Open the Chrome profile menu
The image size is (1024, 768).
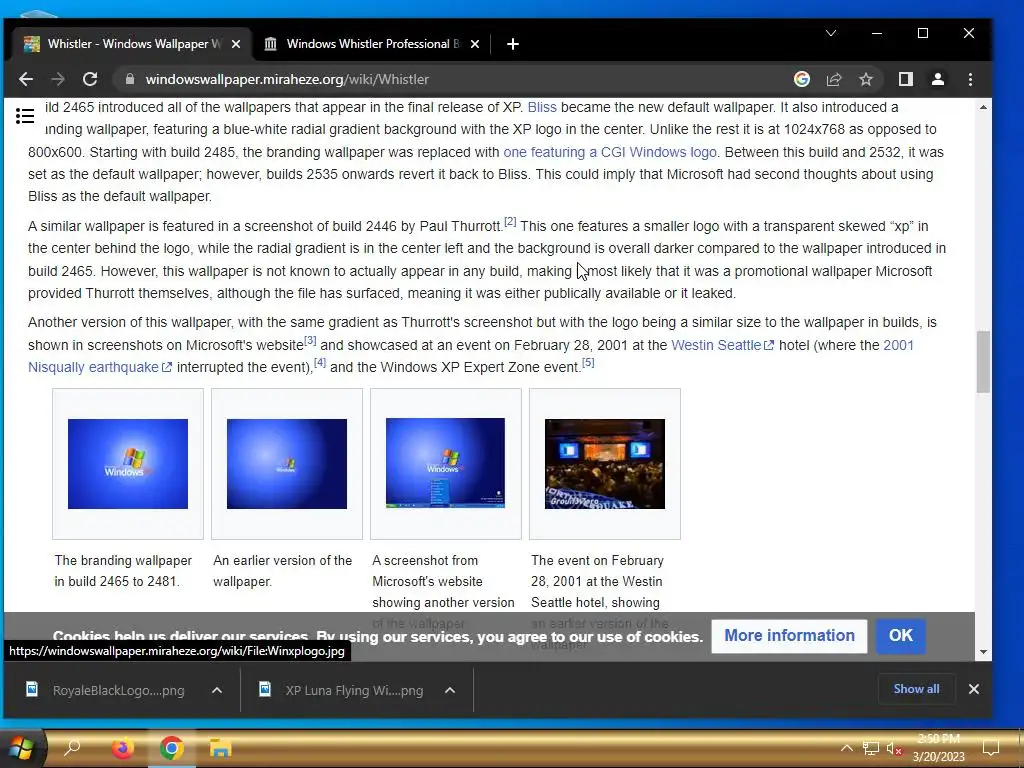tap(938, 79)
